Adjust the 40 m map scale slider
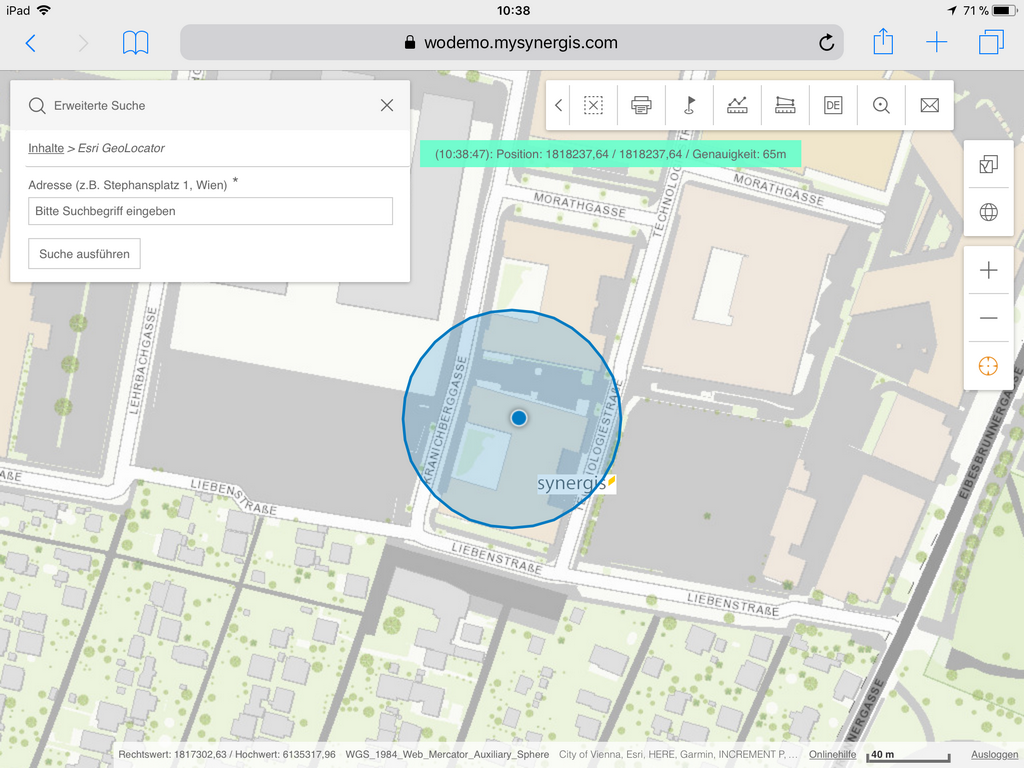The image size is (1024, 768). pos(908,755)
